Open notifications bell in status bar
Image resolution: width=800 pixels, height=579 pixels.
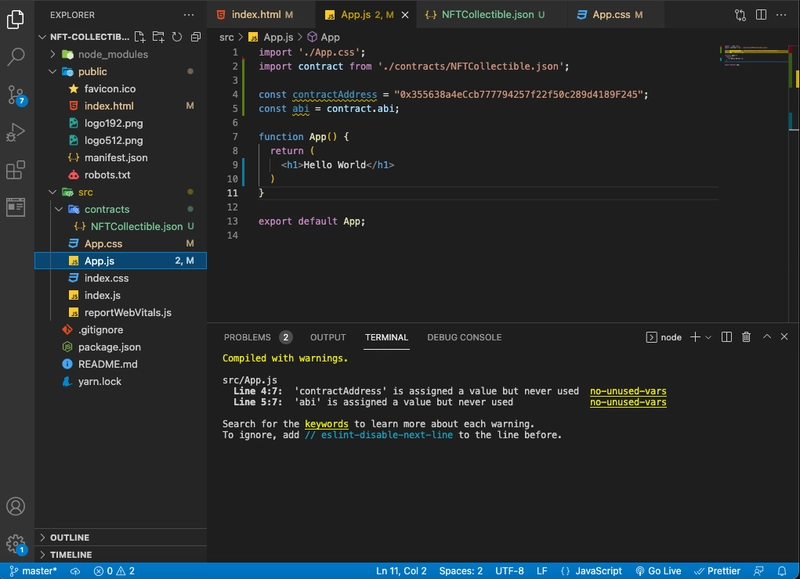pos(782,571)
